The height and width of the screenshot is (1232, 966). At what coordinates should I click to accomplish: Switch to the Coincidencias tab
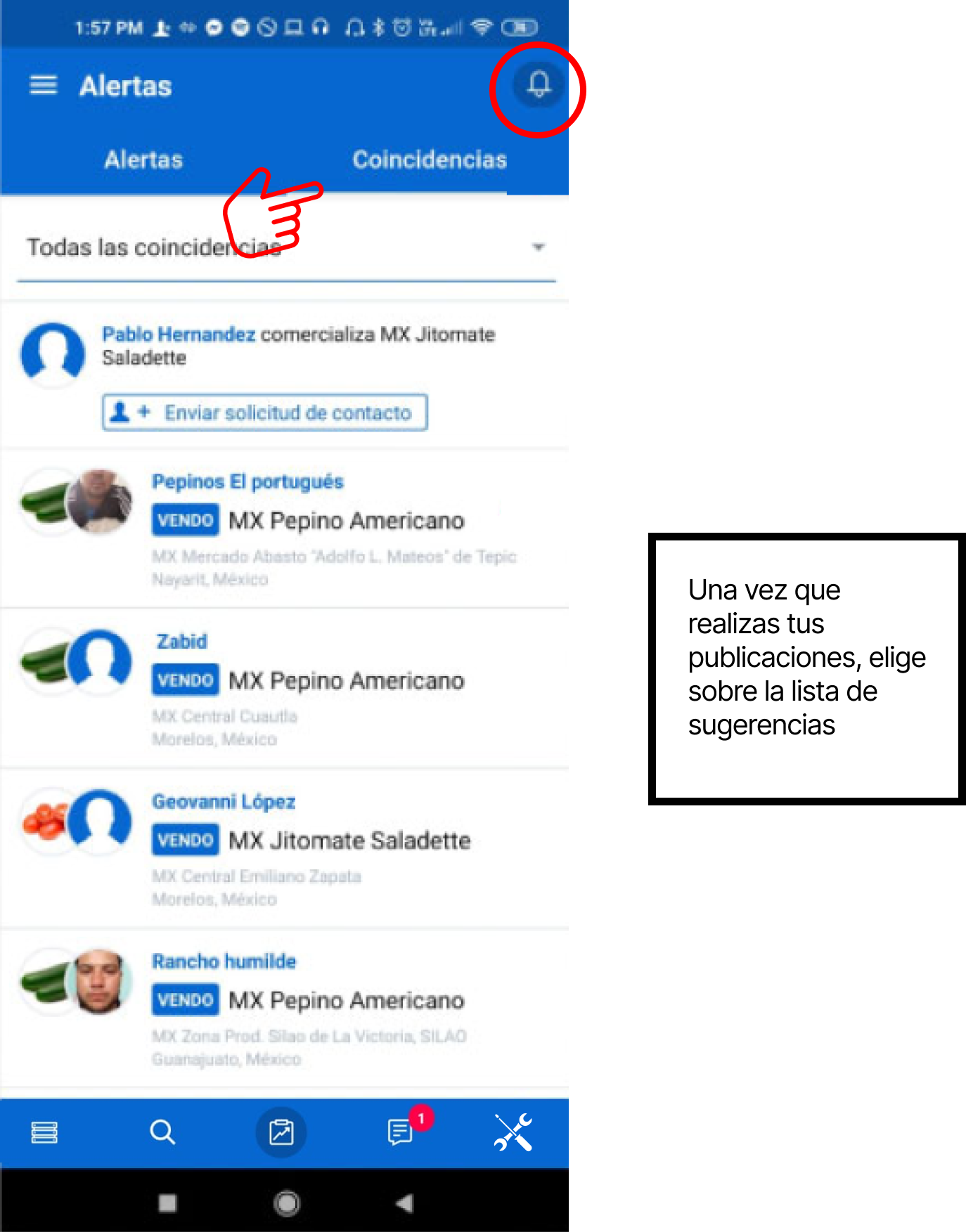point(430,160)
